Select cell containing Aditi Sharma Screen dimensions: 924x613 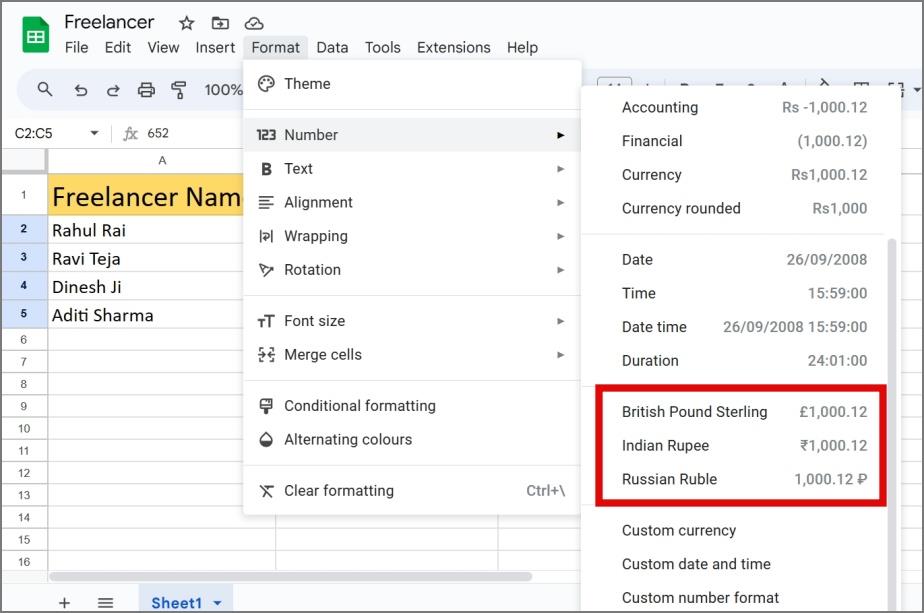point(145,315)
